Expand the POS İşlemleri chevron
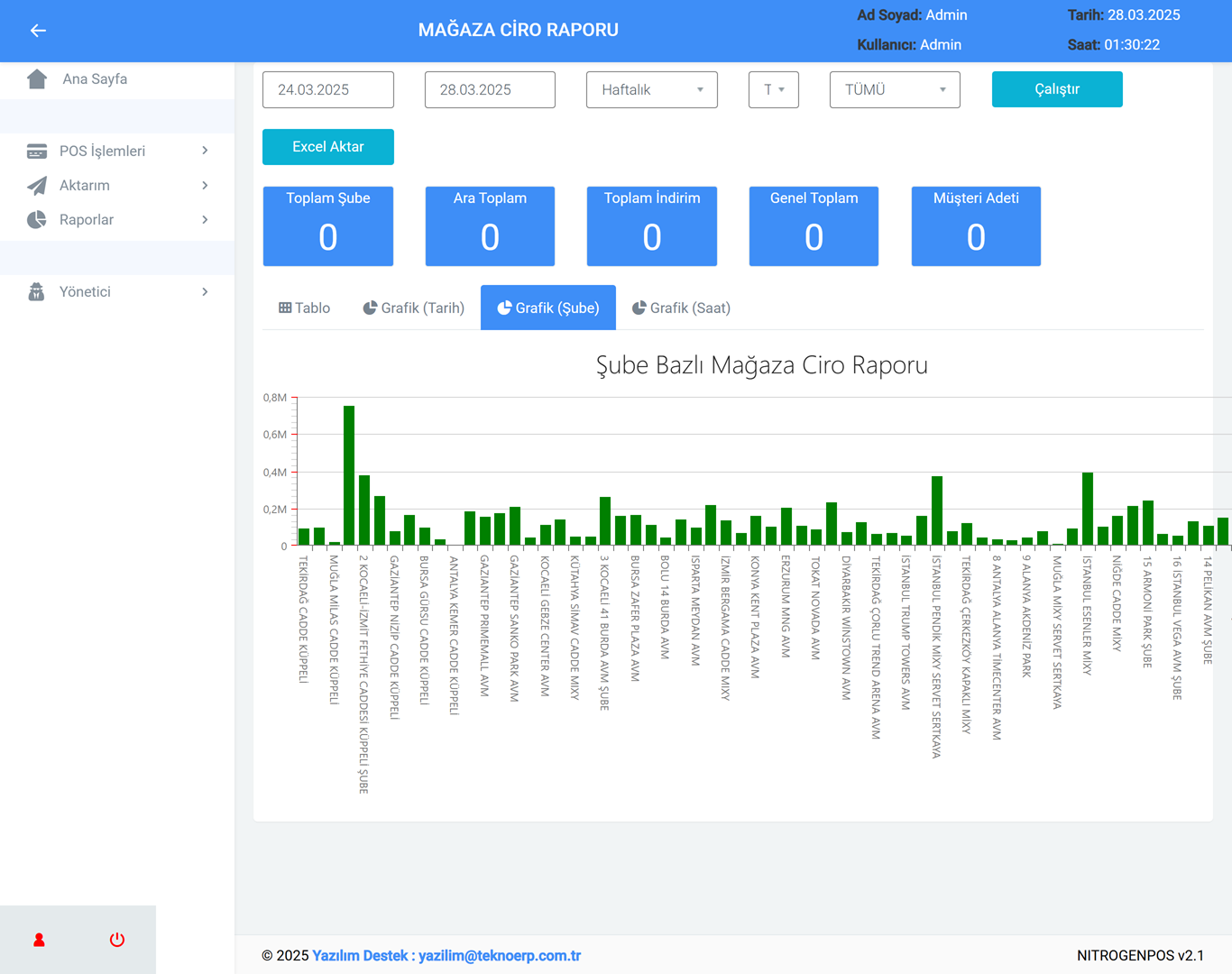 [206, 151]
